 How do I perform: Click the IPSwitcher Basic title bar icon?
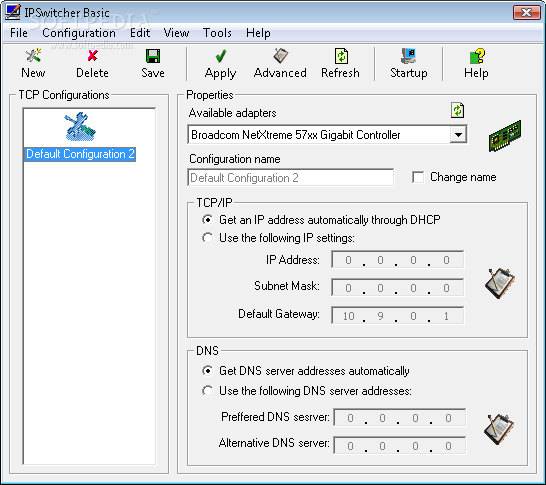[13, 12]
